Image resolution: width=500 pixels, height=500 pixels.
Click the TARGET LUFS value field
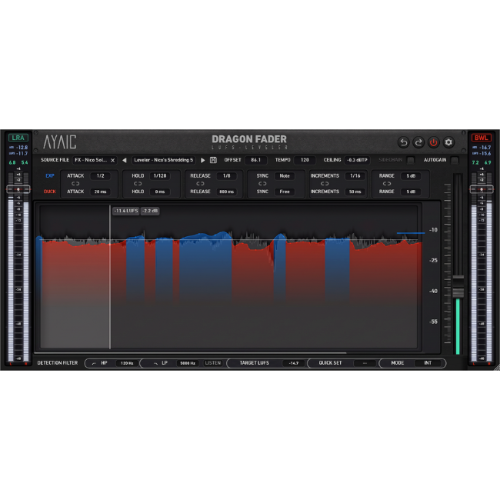[293, 363]
